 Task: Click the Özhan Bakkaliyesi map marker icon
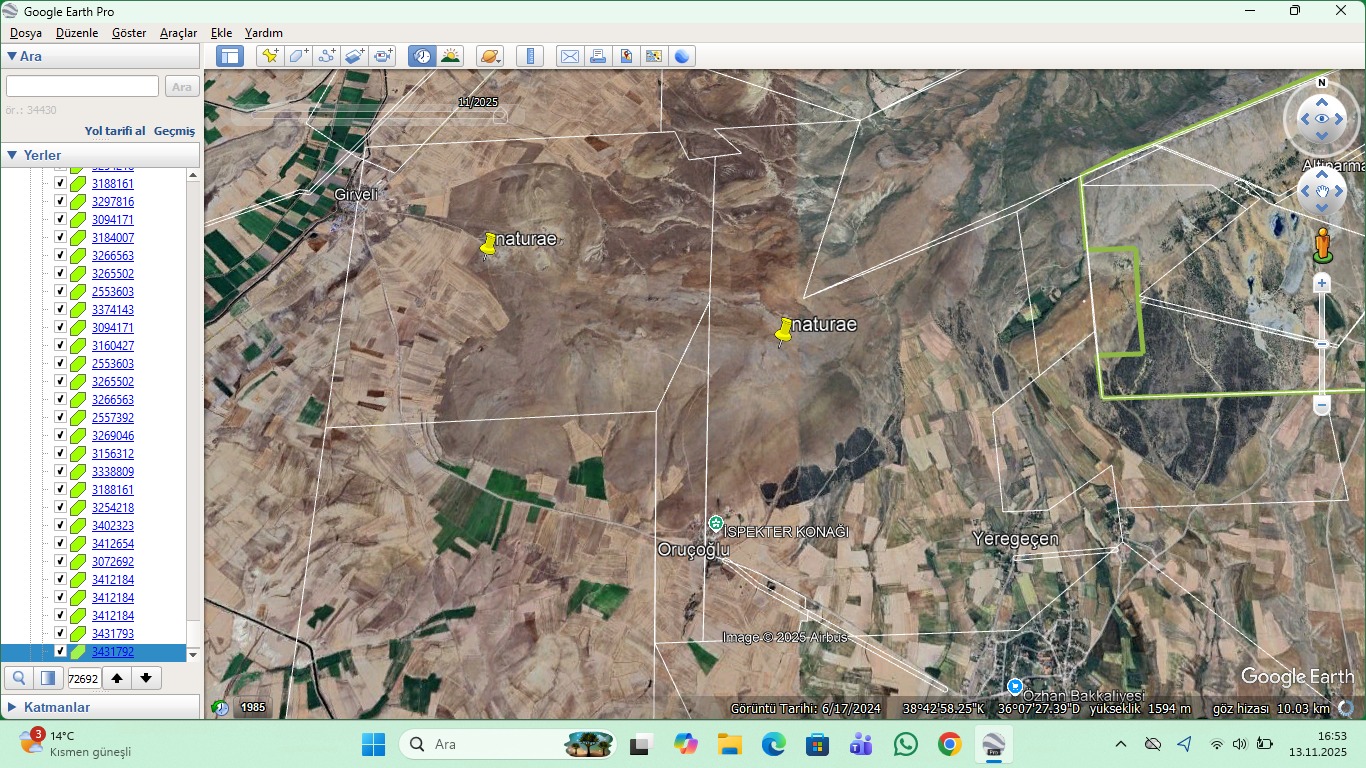point(1015,687)
